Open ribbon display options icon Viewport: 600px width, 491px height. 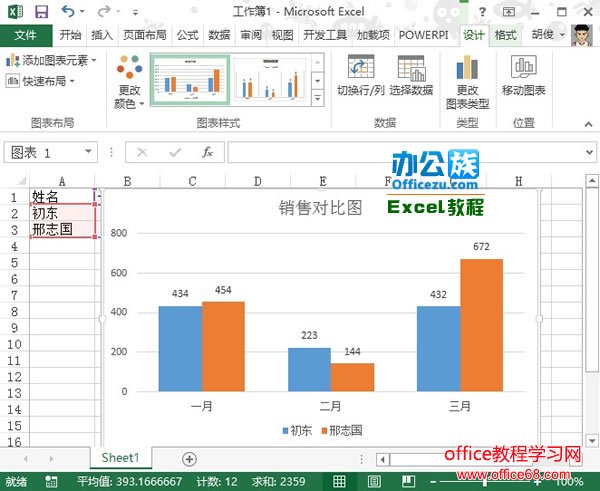[508, 12]
